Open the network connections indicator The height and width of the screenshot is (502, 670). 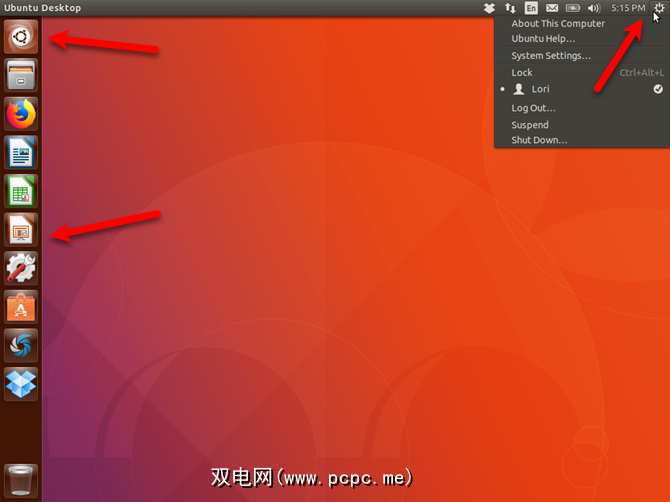coord(510,8)
